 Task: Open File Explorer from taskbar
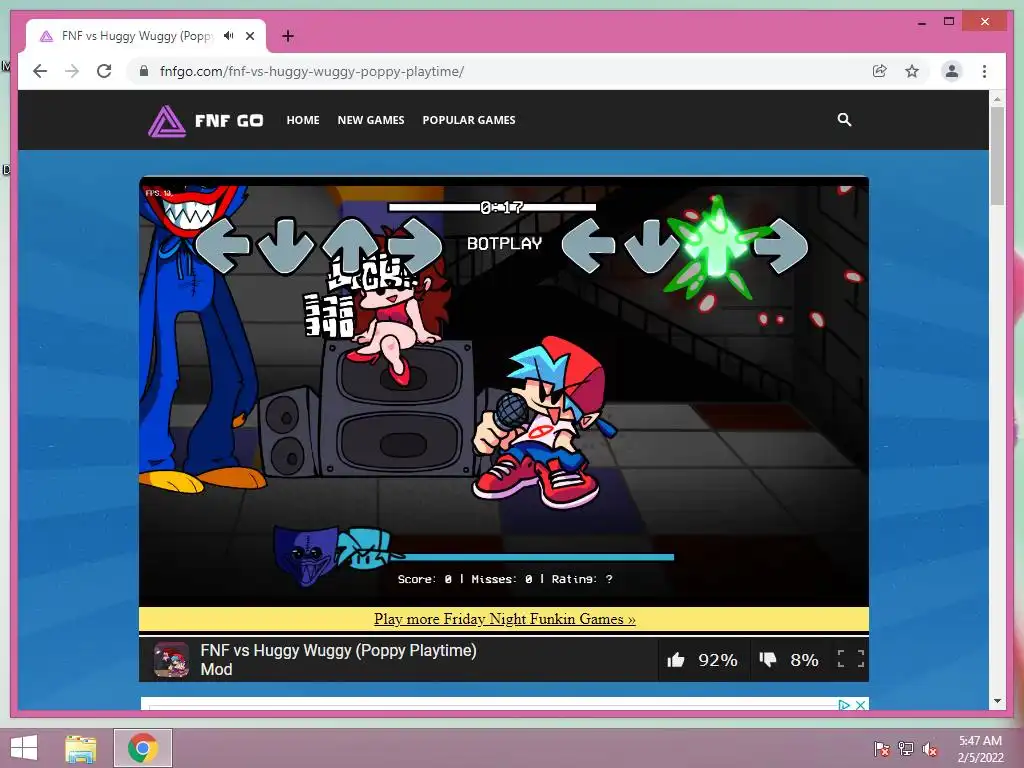pos(80,748)
